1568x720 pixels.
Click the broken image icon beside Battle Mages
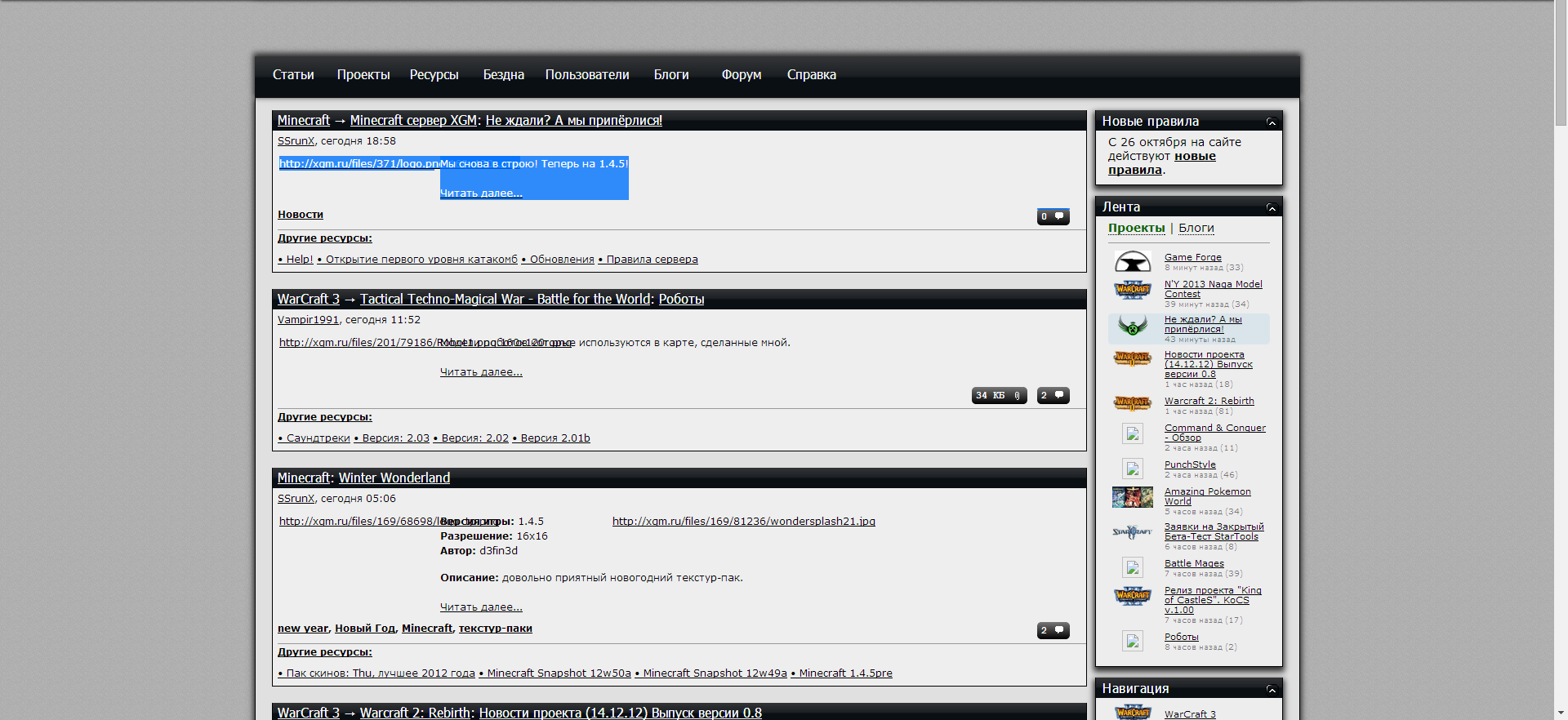point(1133,567)
